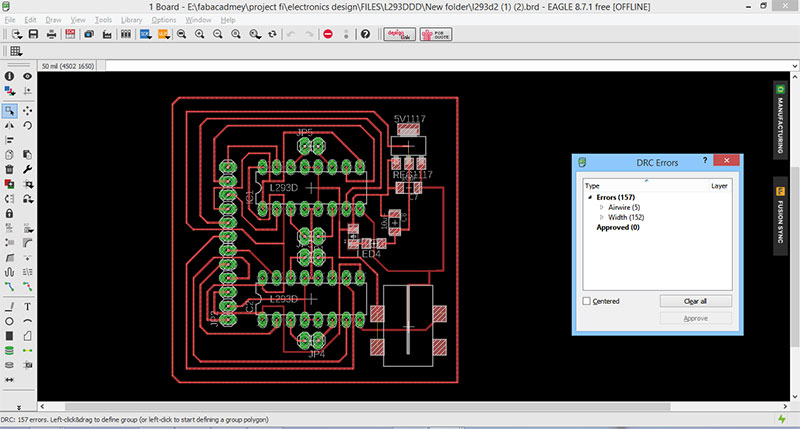Screen dimensions: 800x429
Task: Click the red Stop command icon
Action: click(328, 34)
